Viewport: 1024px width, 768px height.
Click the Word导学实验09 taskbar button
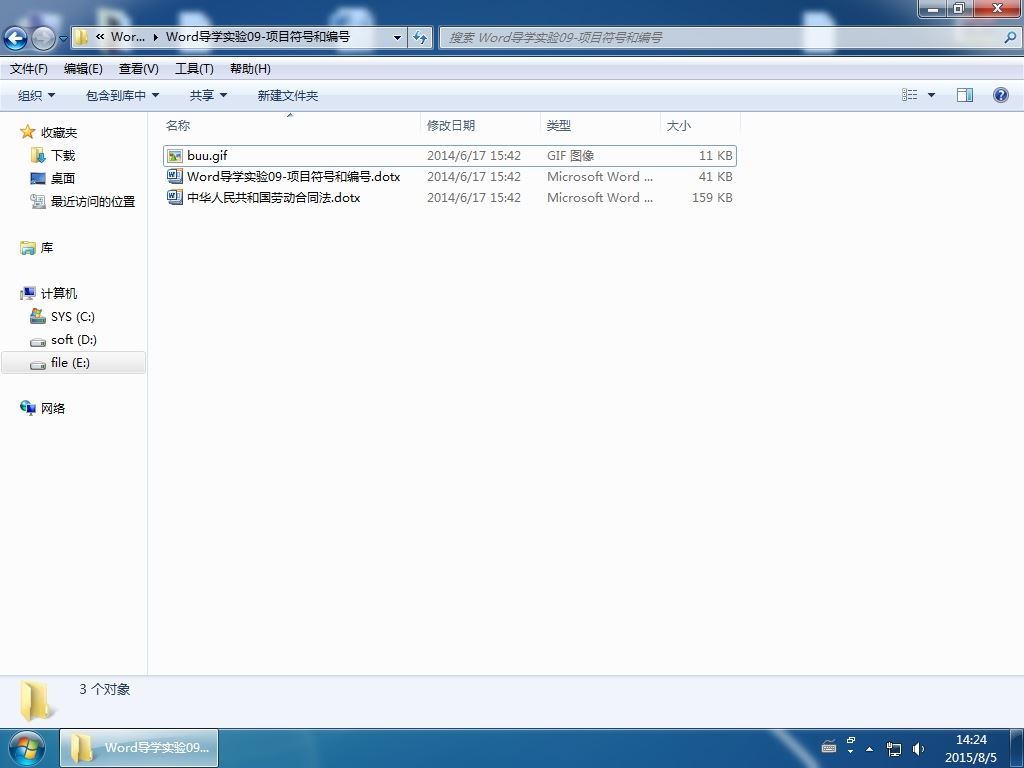pyautogui.click(x=139, y=748)
